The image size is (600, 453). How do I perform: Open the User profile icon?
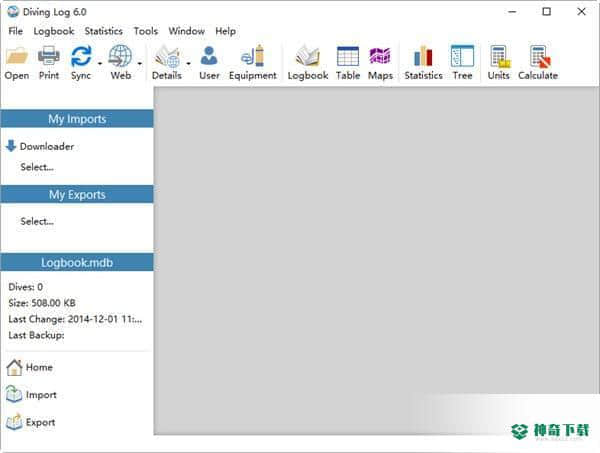[209, 56]
